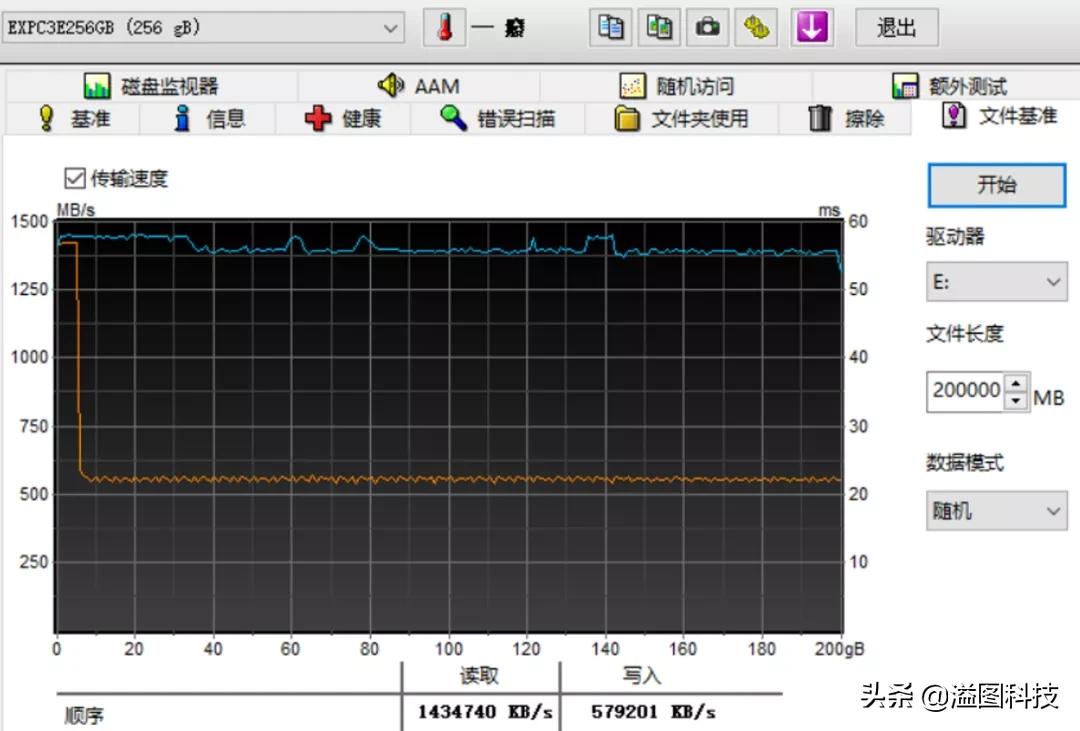Decrease file length with down spinner arrow

coord(1016,401)
